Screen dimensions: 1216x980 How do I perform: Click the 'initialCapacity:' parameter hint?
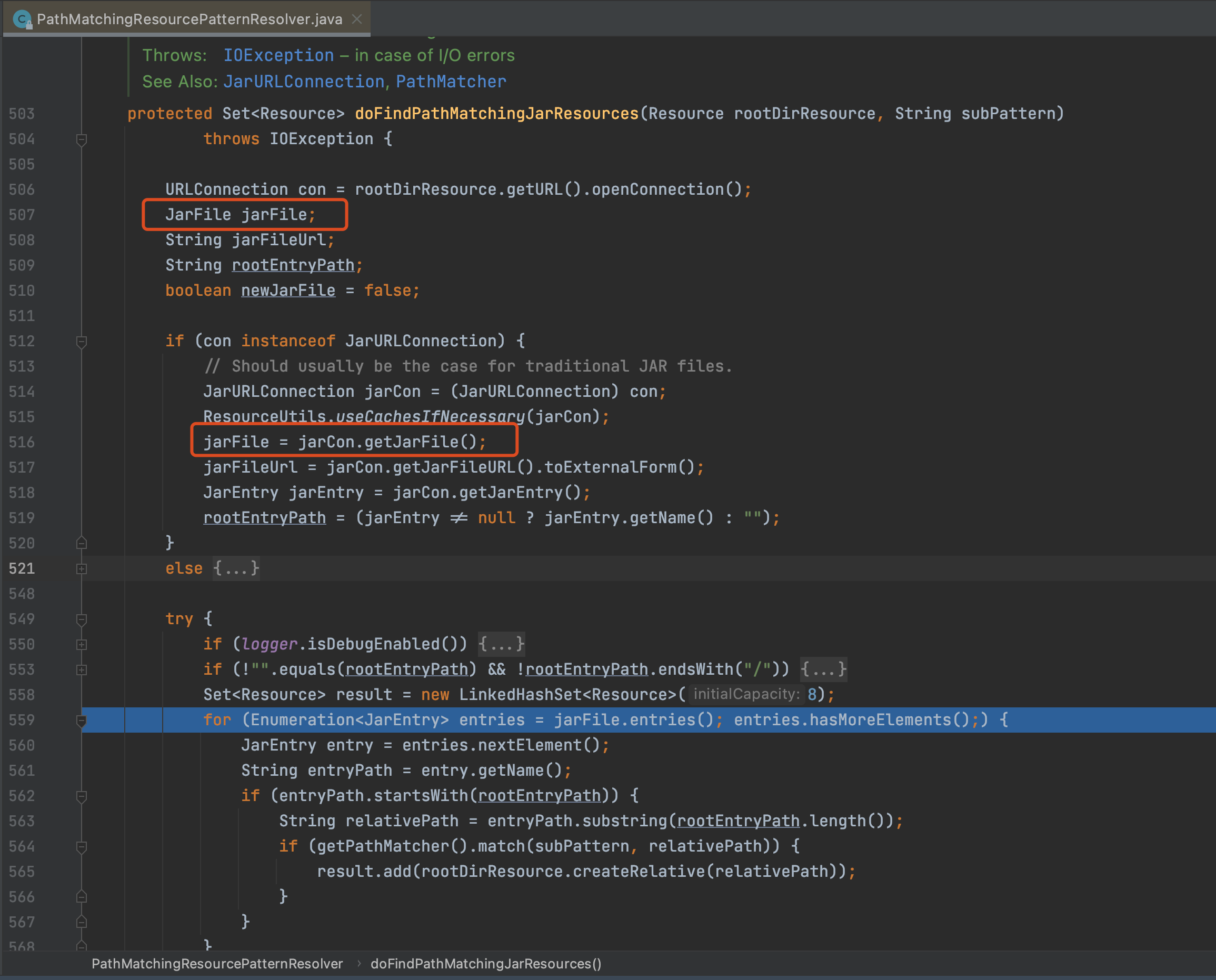click(746, 694)
